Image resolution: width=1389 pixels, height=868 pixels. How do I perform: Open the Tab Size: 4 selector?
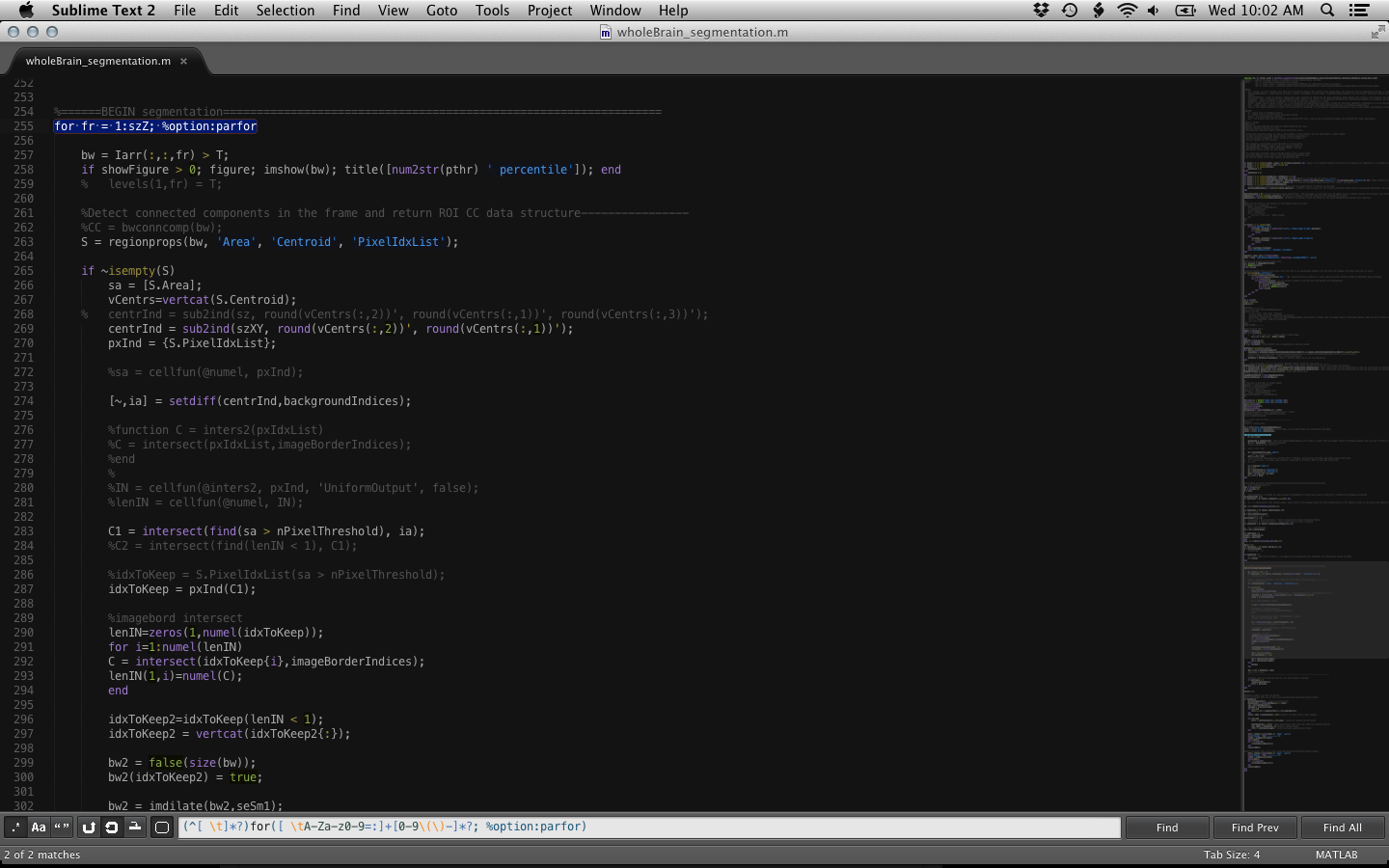[x=1232, y=854]
